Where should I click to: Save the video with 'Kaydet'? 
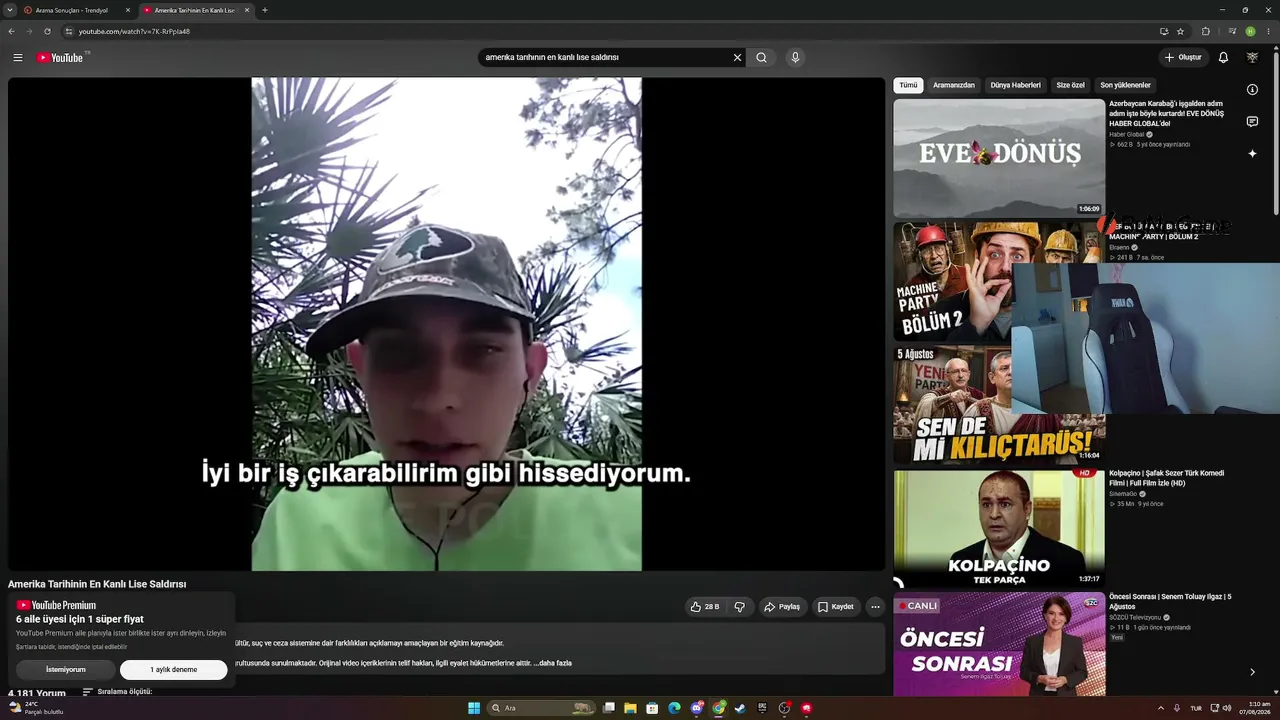tap(836, 606)
